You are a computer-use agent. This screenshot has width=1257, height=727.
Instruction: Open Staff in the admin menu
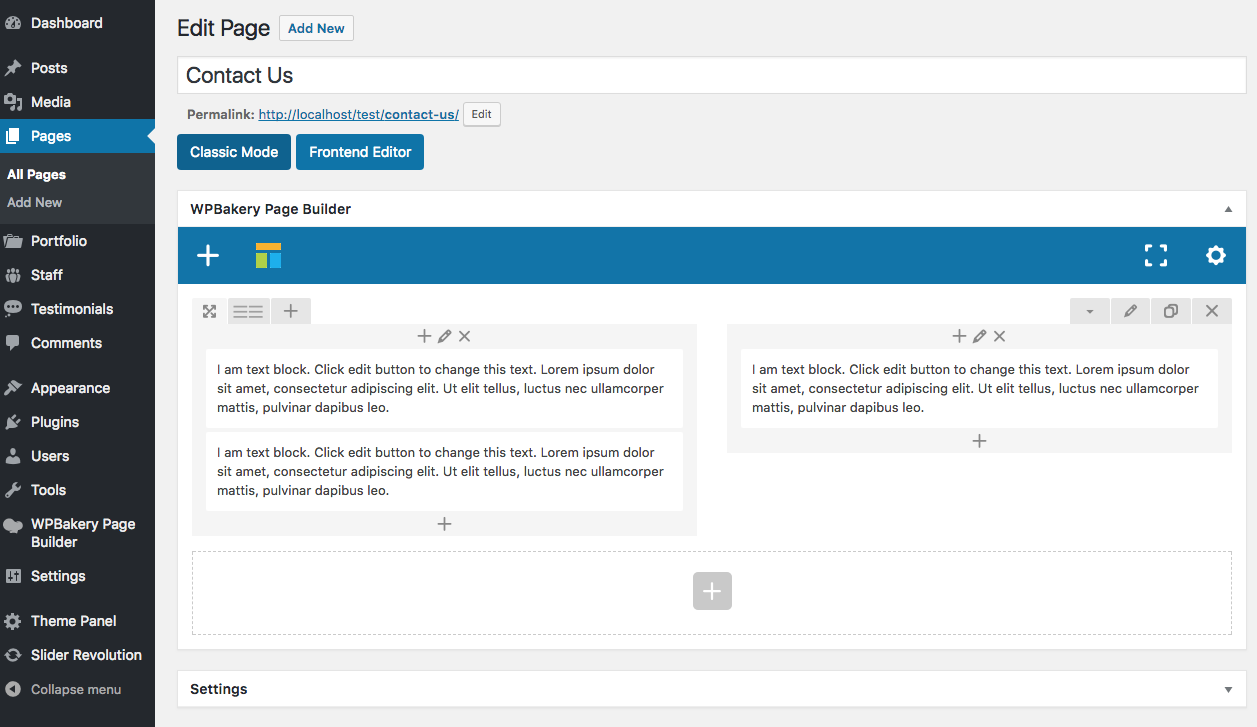click(77, 275)
